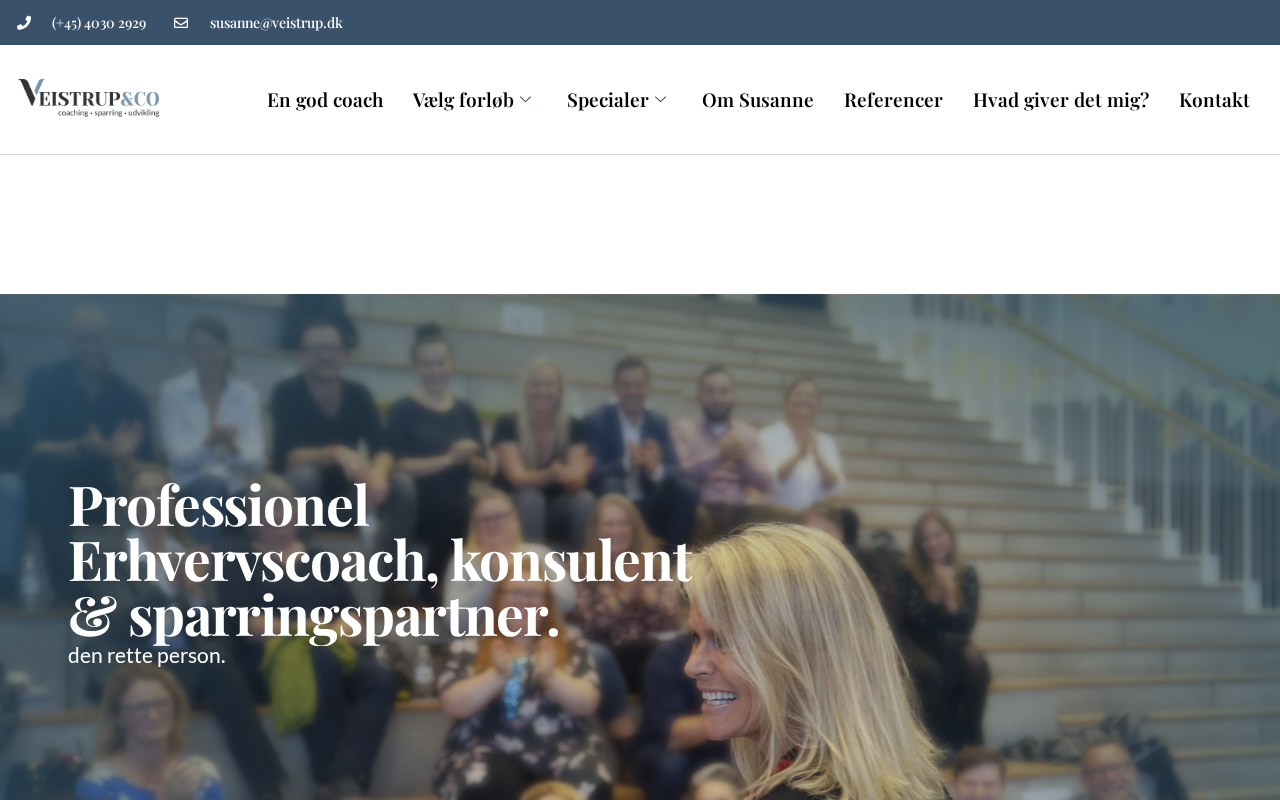Navigate to the Kontakt page
The width and height of the screenshot is (1280, 800).
(1214, 100)
